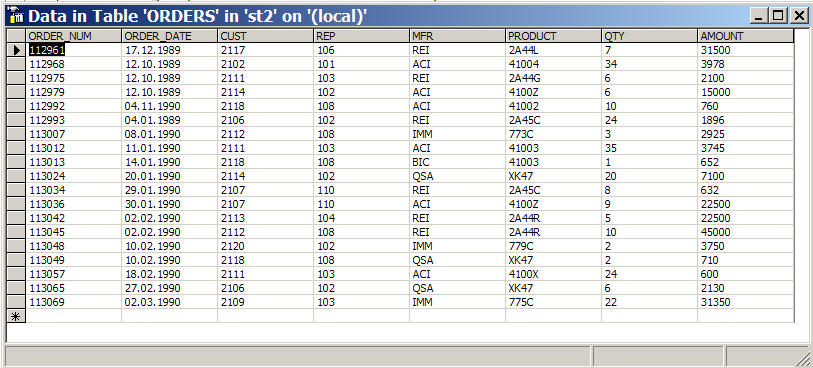
Task: Click product cell 2A44L
Action: pyautogui.click(x=553, y=50)
